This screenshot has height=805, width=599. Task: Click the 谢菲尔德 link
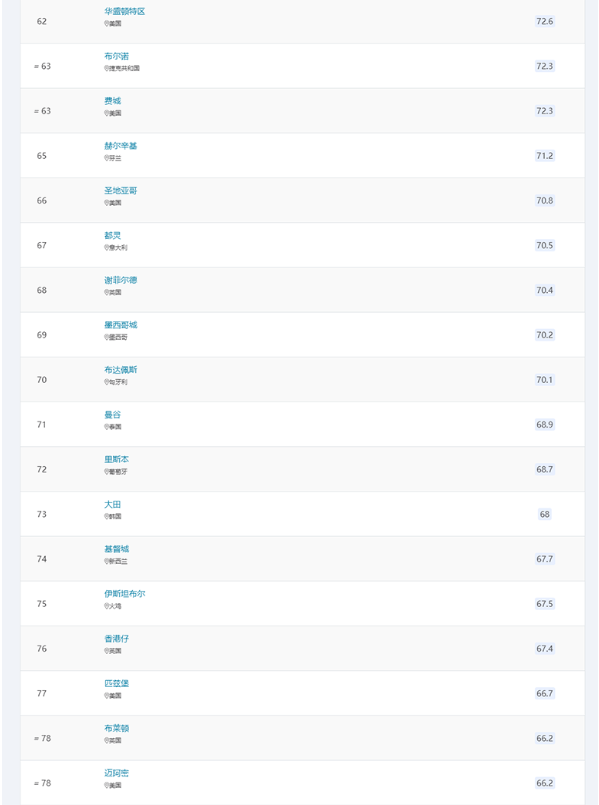(x=121, y=280)
